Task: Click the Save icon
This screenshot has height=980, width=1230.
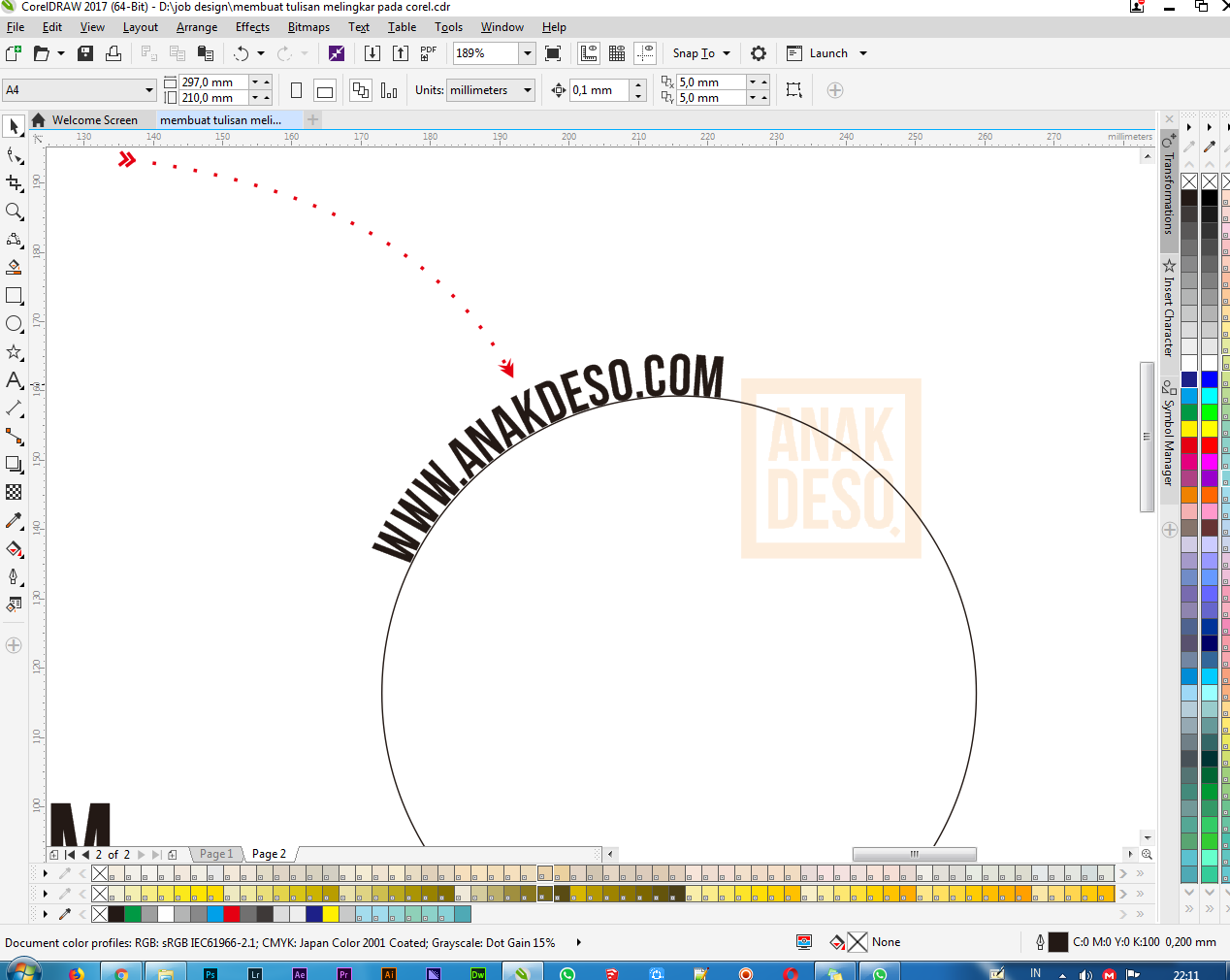Action: 85,53
